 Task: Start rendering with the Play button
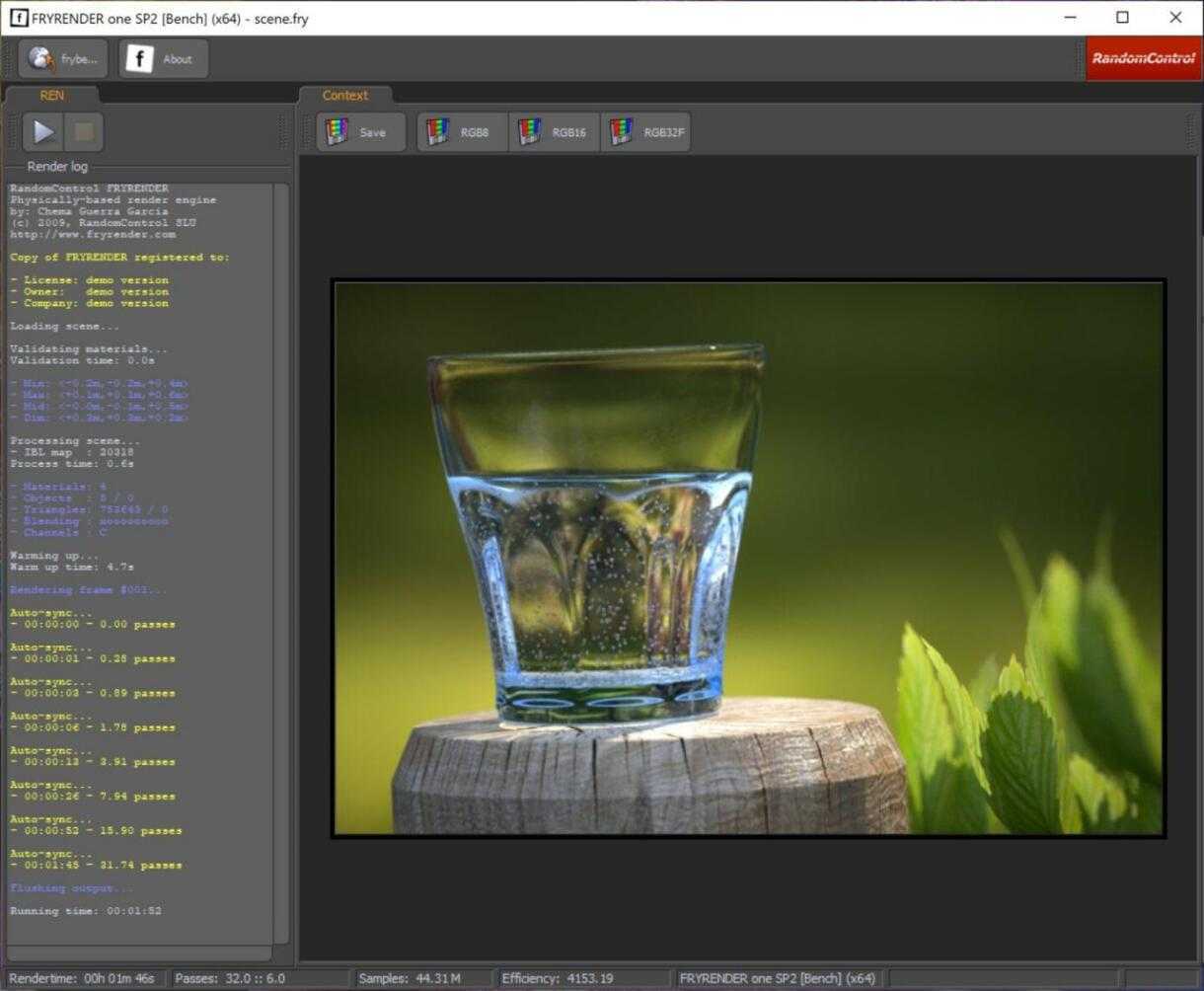point(43,132)
